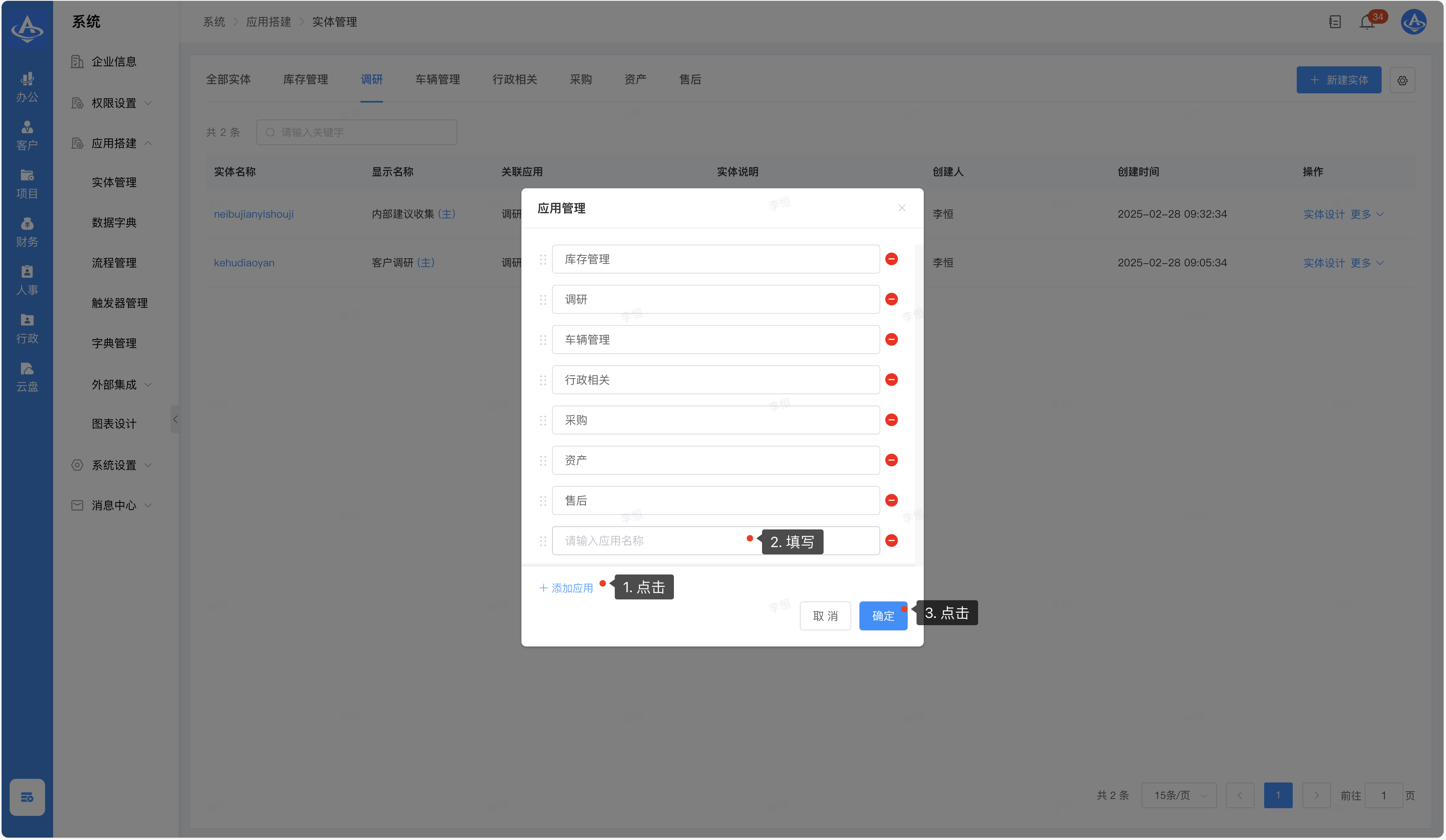Open the notification bell icon

1367,23
